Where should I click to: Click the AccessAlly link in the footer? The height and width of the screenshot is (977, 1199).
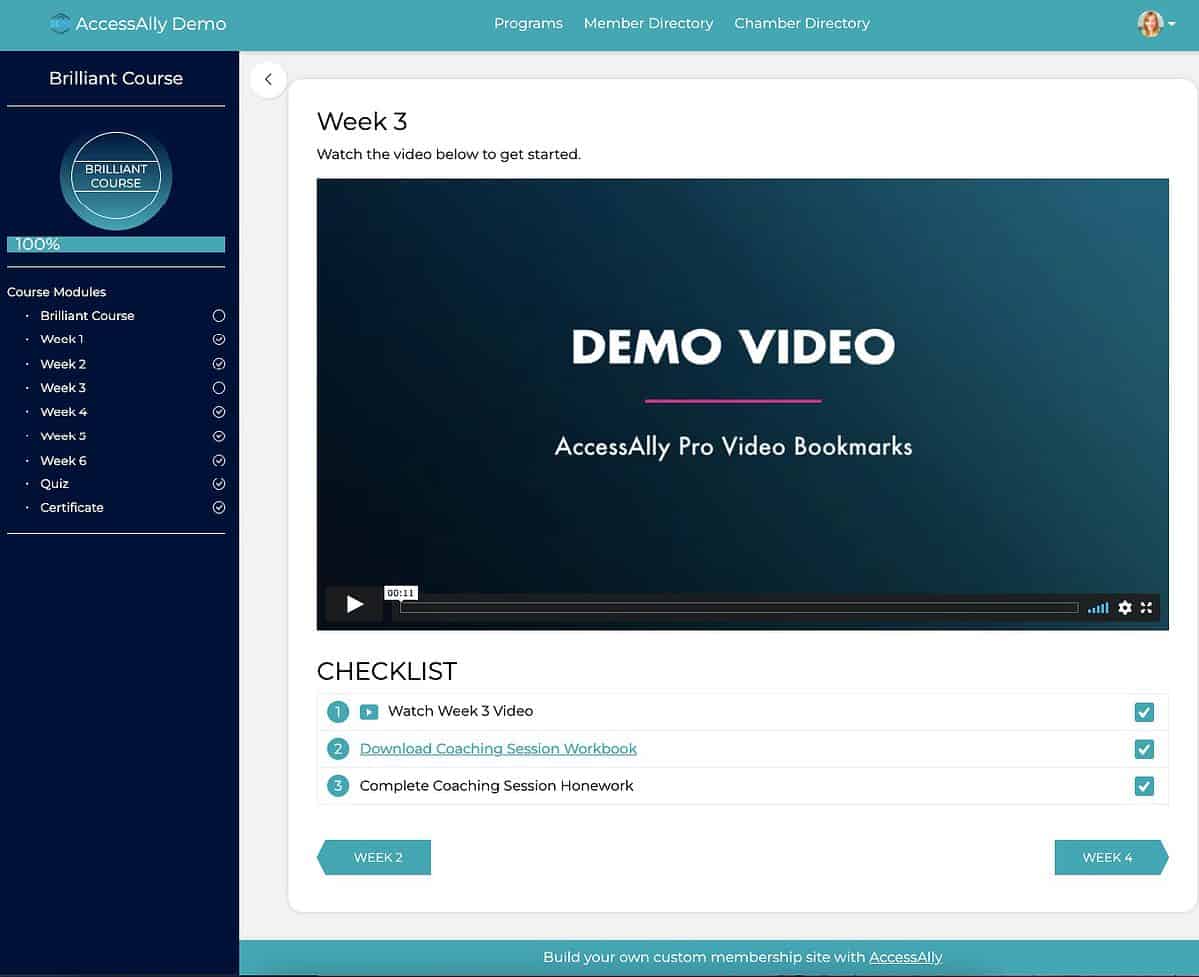point(905,957)
